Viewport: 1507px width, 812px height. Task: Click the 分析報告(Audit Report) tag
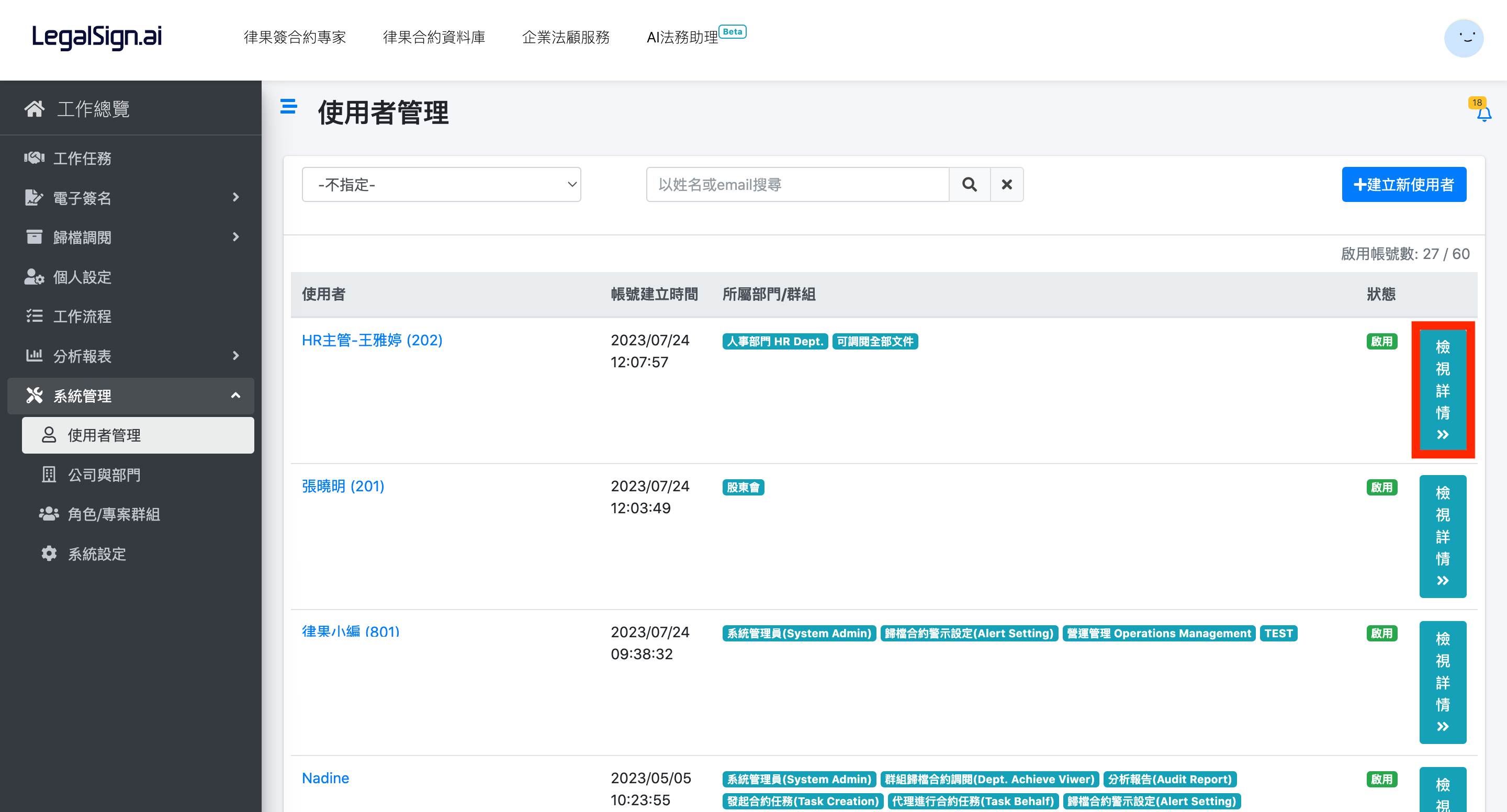[x=1169, y=779]
